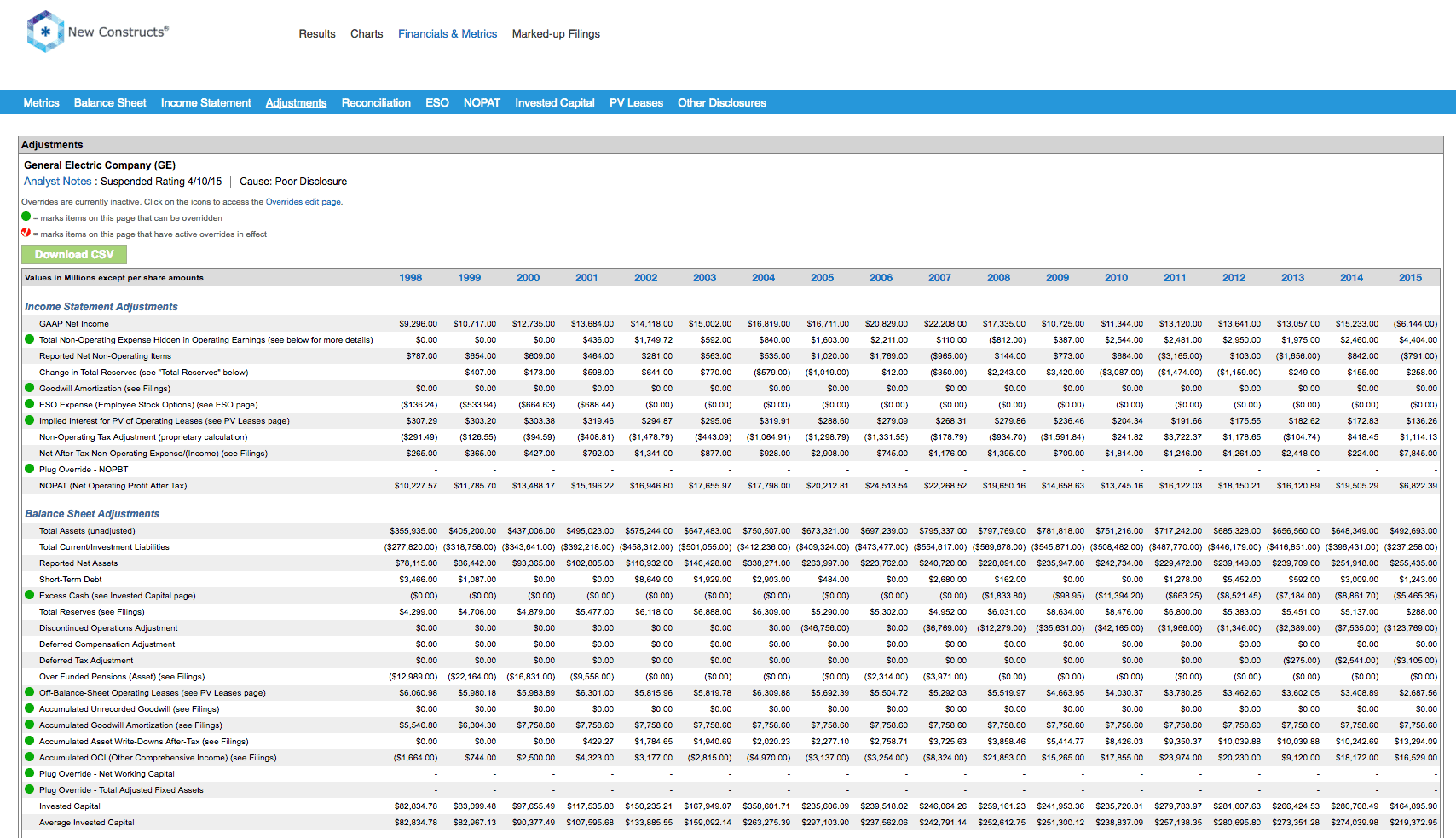Click the red active-overrides legend icon
Image resolution: width=1456 pixels, height=838 pixels.
coord(26,233)
